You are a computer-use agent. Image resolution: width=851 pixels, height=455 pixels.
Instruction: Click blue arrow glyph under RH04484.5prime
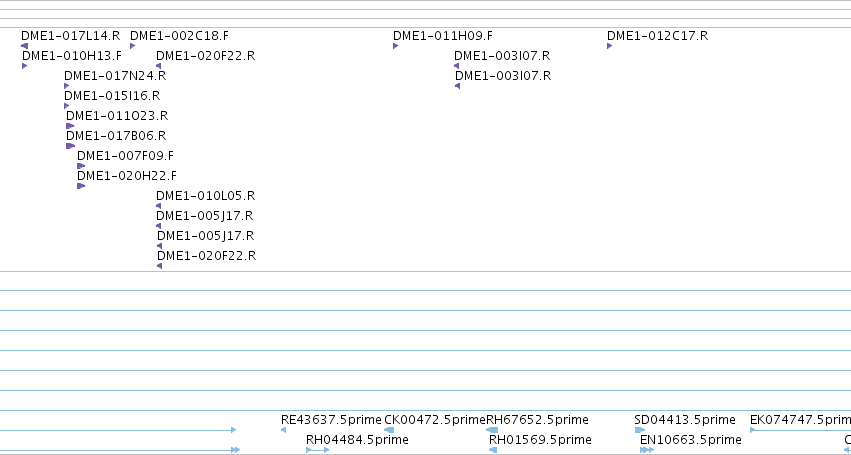point(317,450)
